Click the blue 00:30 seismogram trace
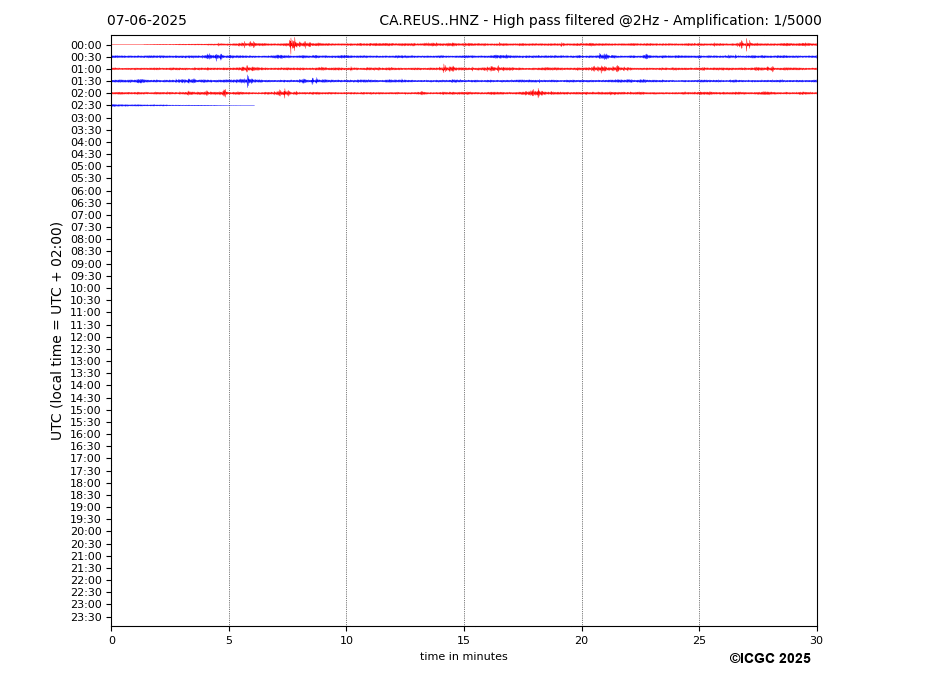Image resolution: width=927 pixels, height=696 pixels. 464,57
